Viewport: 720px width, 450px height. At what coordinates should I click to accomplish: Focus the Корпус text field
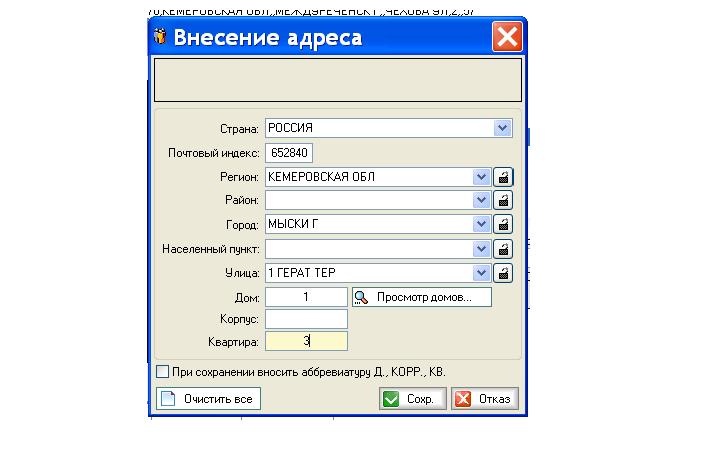[306, 319]
